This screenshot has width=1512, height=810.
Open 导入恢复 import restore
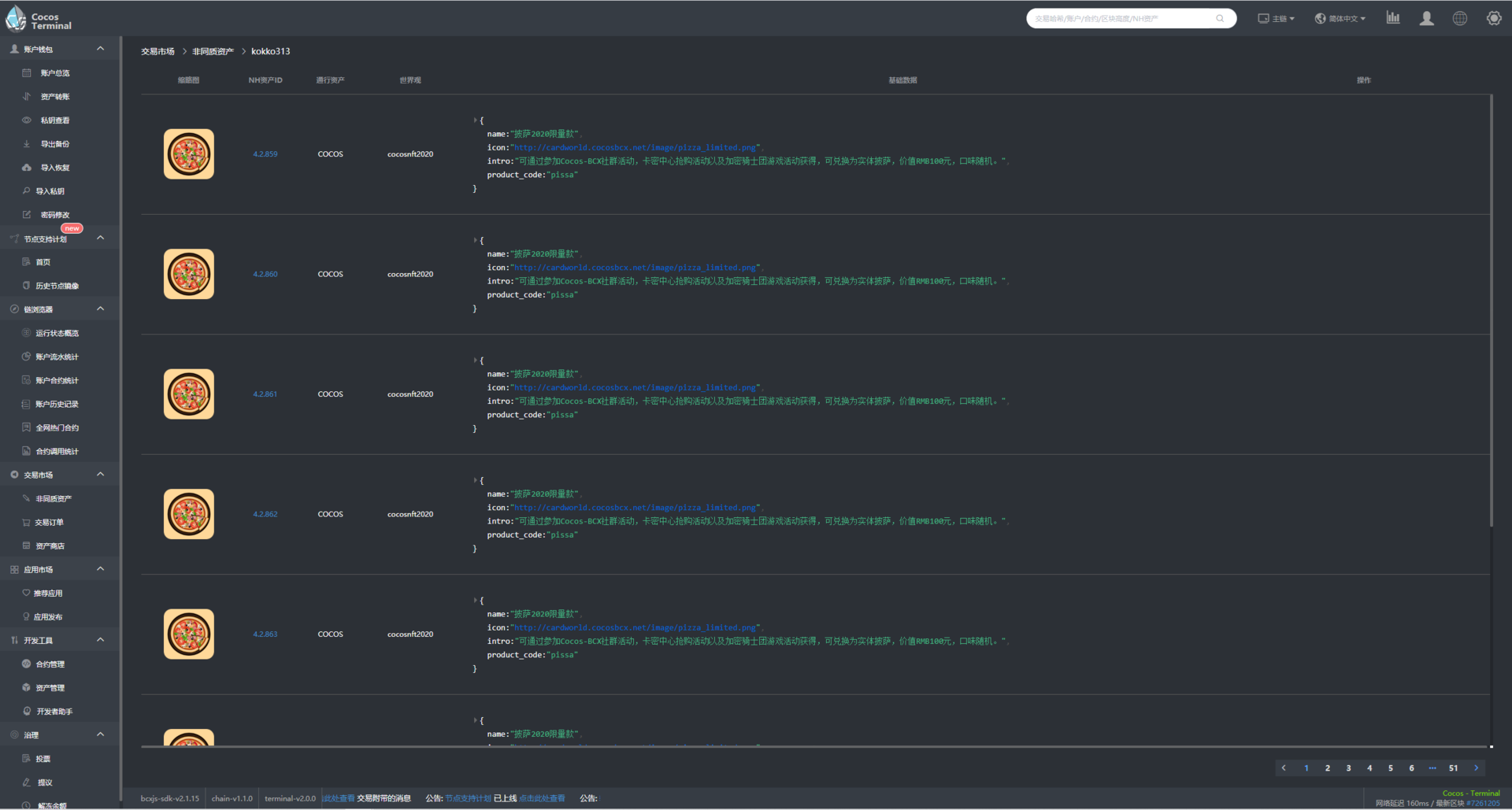point(55,168)
